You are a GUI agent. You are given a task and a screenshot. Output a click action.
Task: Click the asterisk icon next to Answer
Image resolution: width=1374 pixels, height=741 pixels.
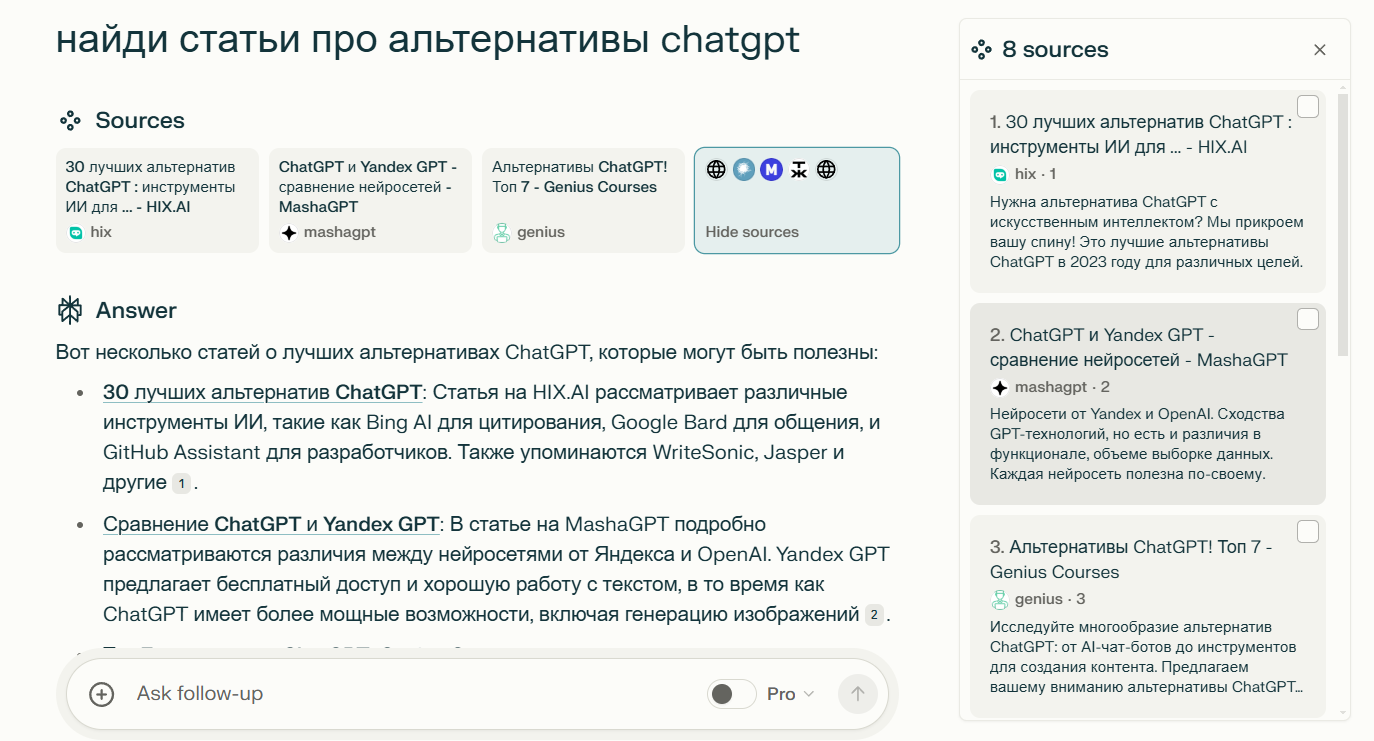pos(70,310)
